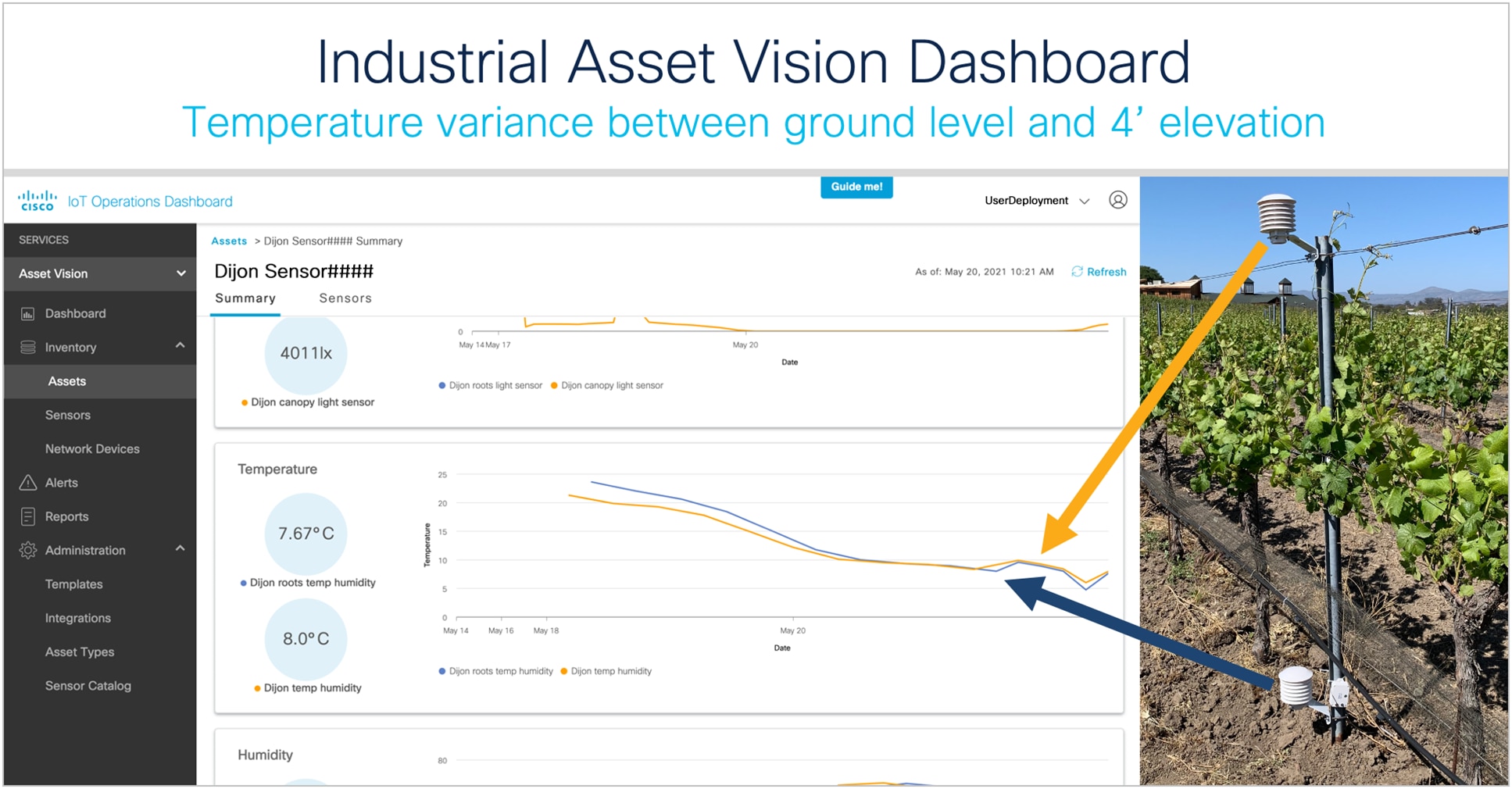Click the Reports document icon
The image size is (1512, 789).
tap(27, 516)
